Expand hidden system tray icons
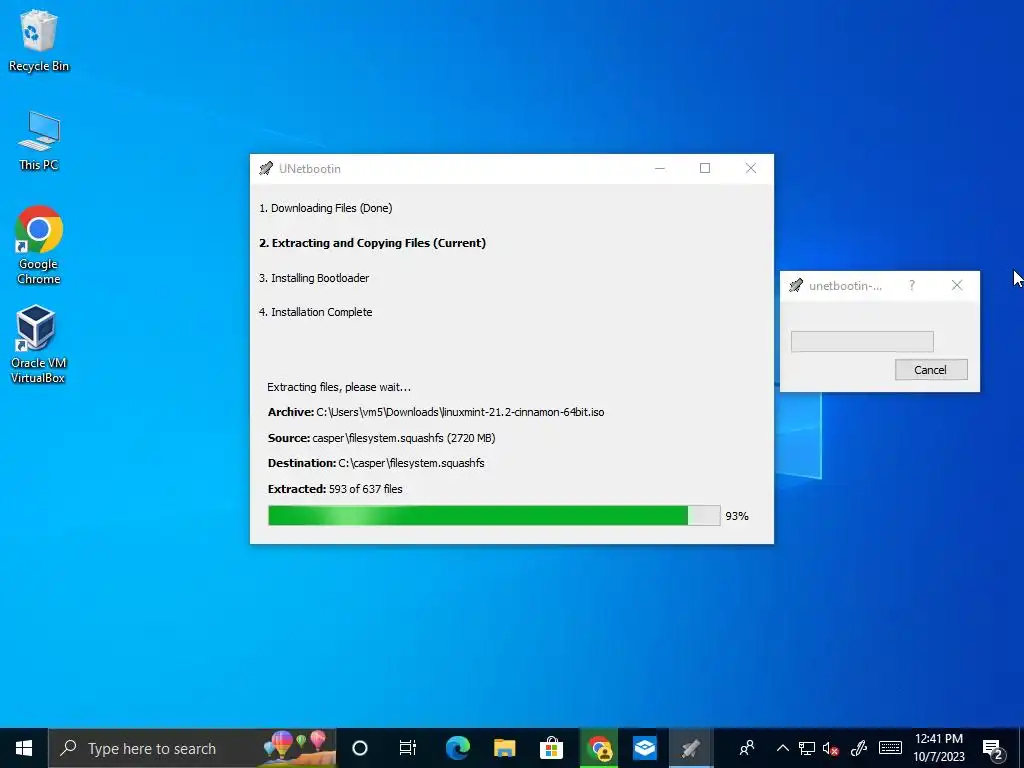The width and height of the screenshot is (1024, 768). (782, 748)
